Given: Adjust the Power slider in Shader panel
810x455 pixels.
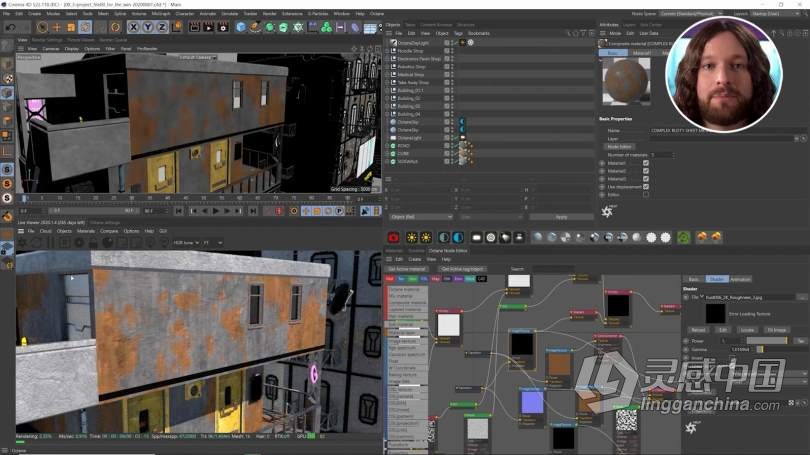Looking at the screenshot, I should tap(767, 341).
